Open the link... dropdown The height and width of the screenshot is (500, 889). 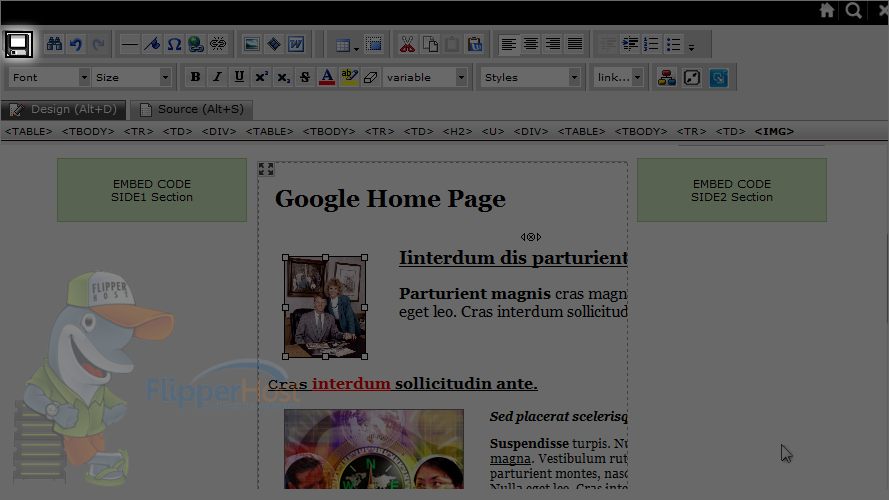(619, 77)
